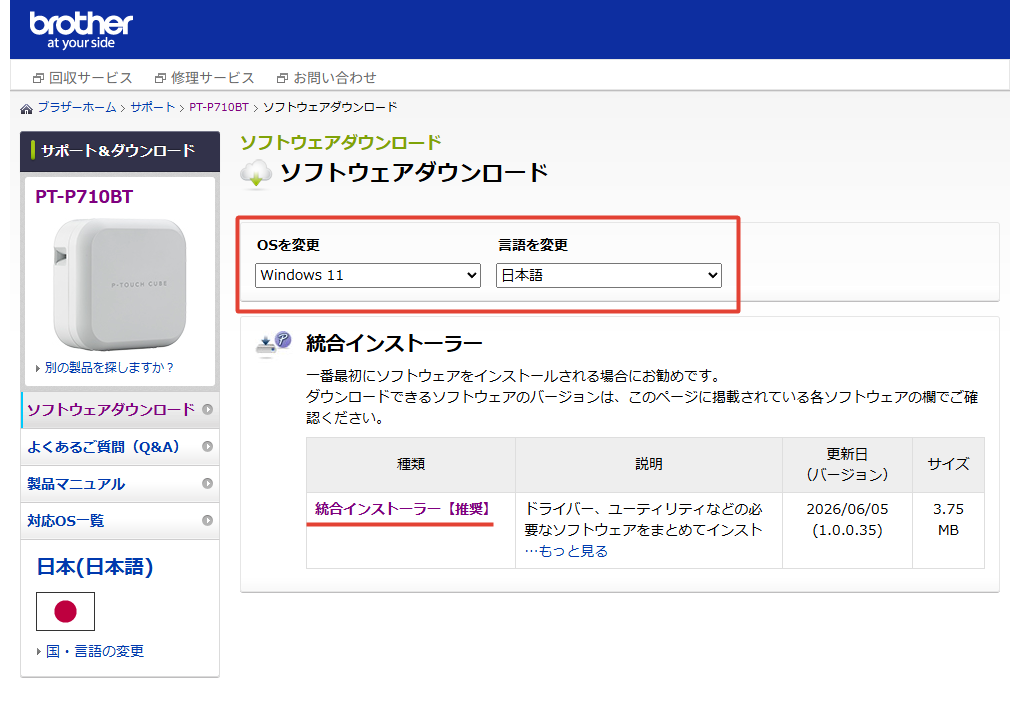The width and height of the screenshot is (1019, 704).
Task: Click the cloud download icon by the page heading
Action: 256,174
